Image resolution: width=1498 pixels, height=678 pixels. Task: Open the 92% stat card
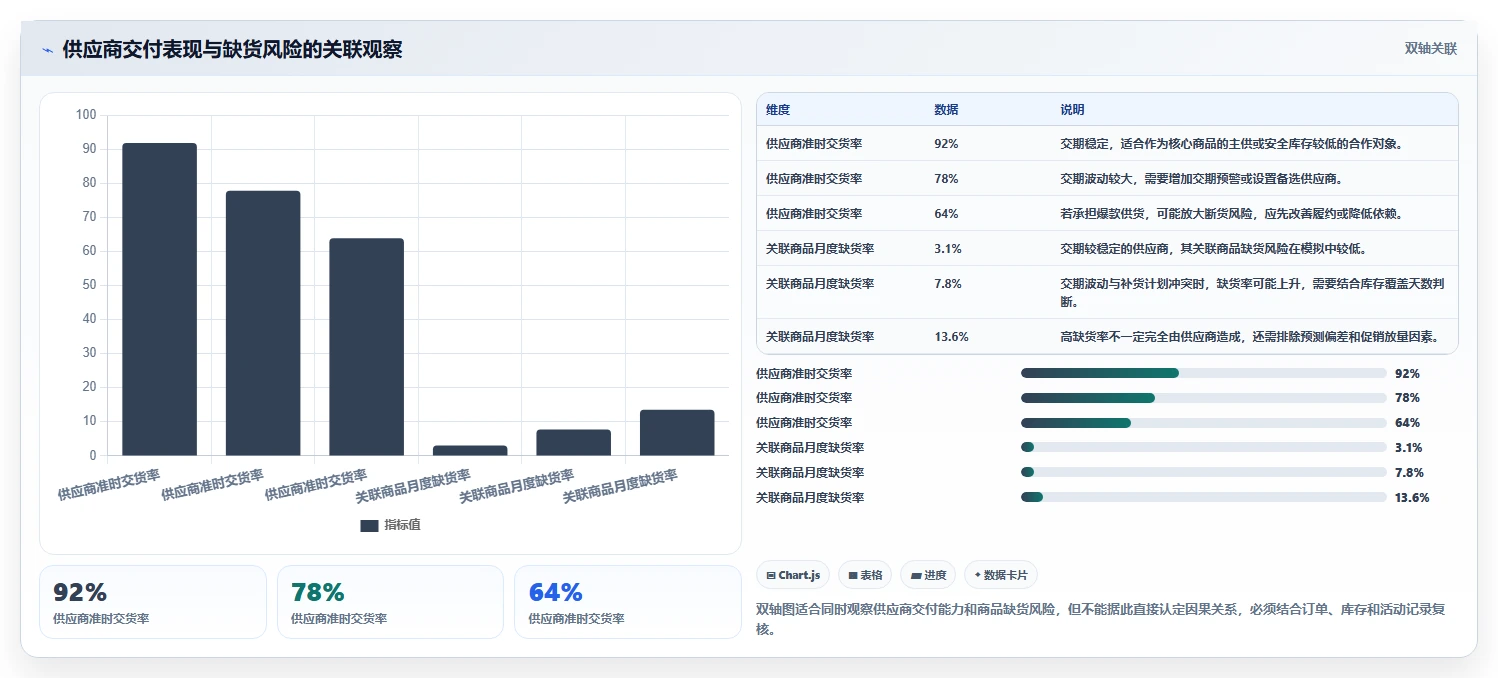(153, 602)
